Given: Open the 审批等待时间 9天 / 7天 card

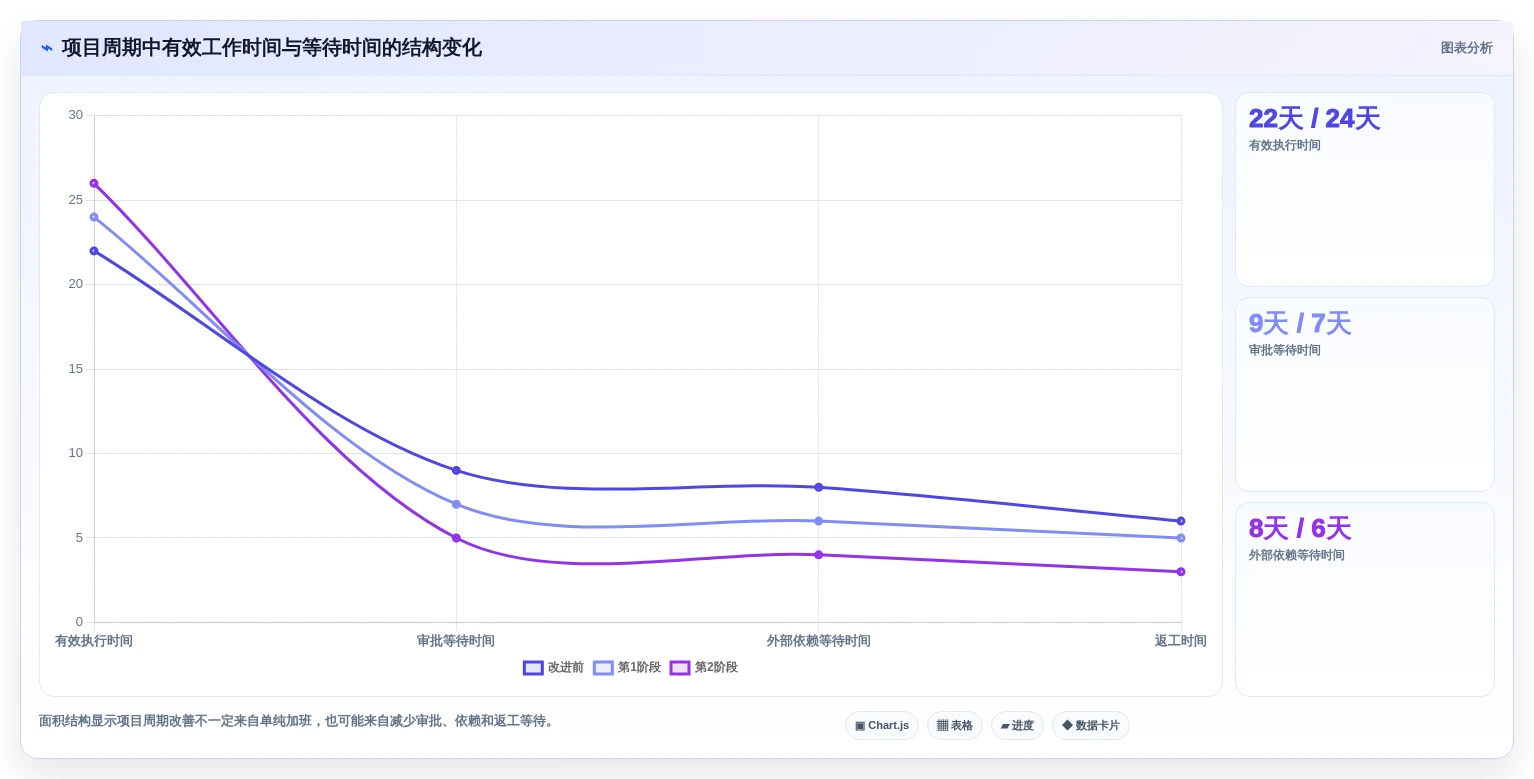Looking at the screenshot, I should coord(1365,394).
